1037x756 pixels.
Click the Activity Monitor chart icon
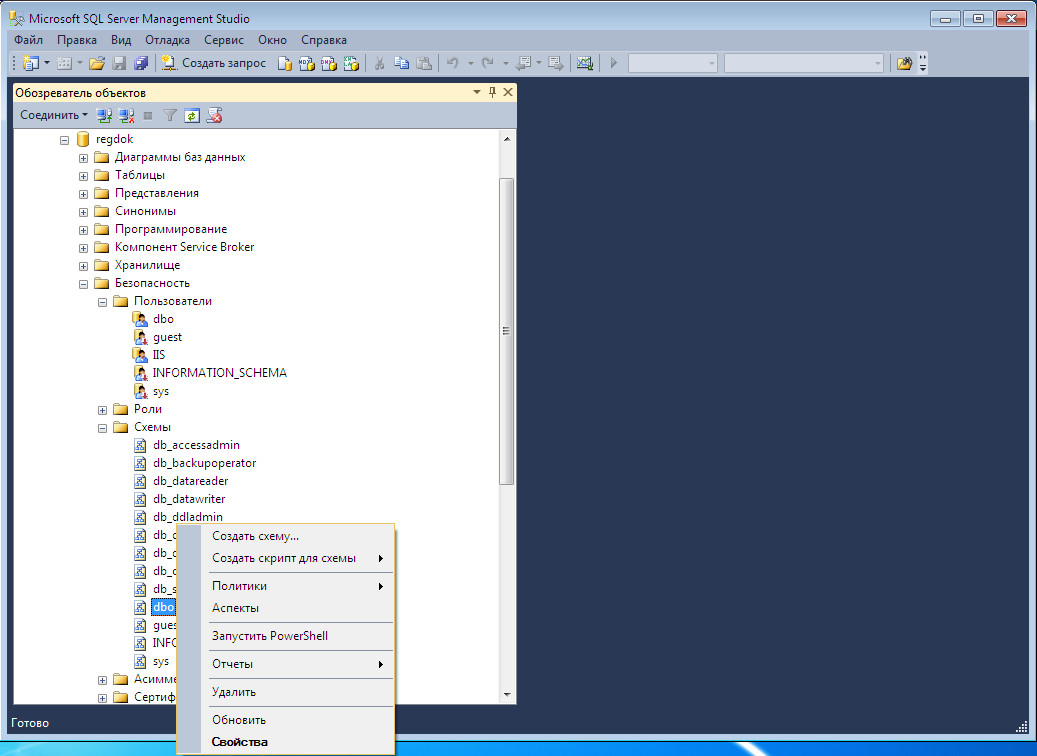584,63
